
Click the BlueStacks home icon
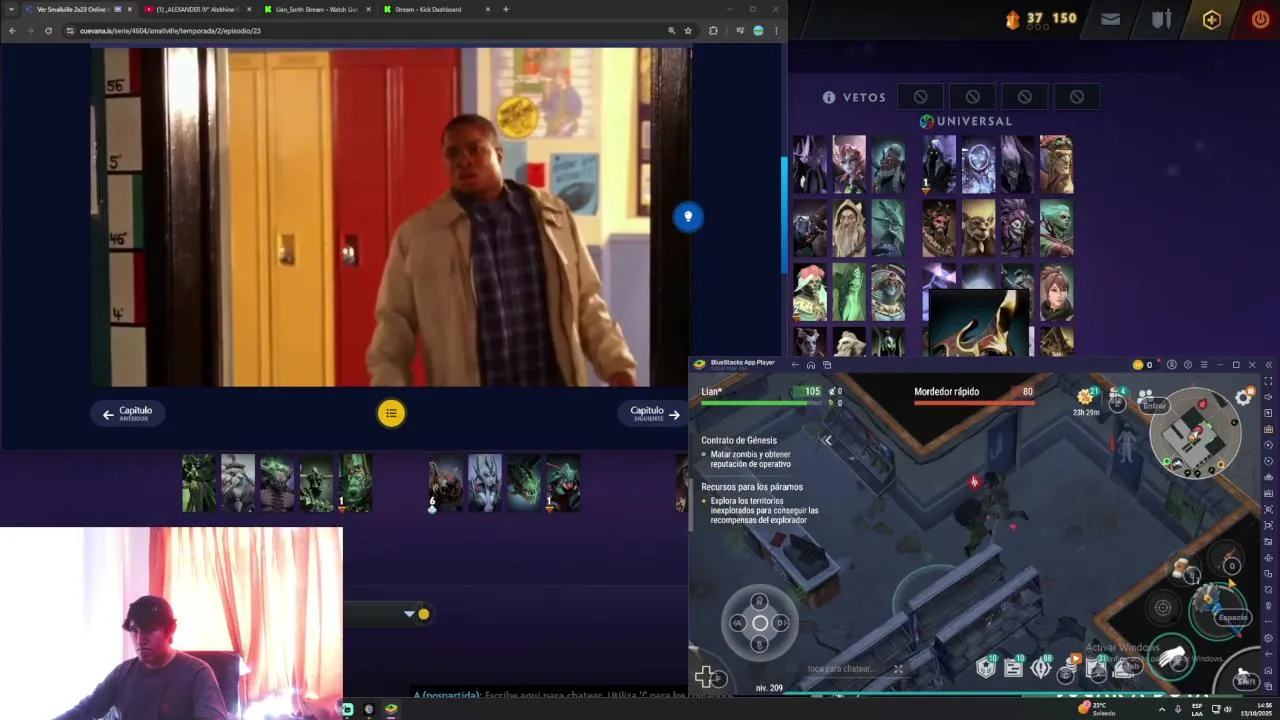click(811, 365)
